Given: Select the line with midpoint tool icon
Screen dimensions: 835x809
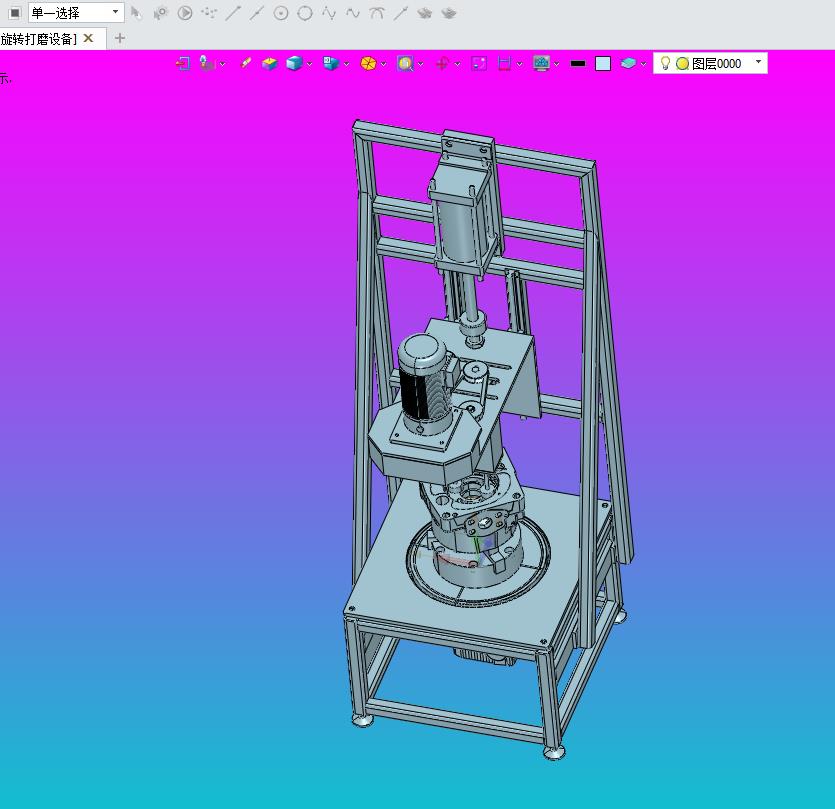Looking at the screenshot, I should [x=257, y=13].
